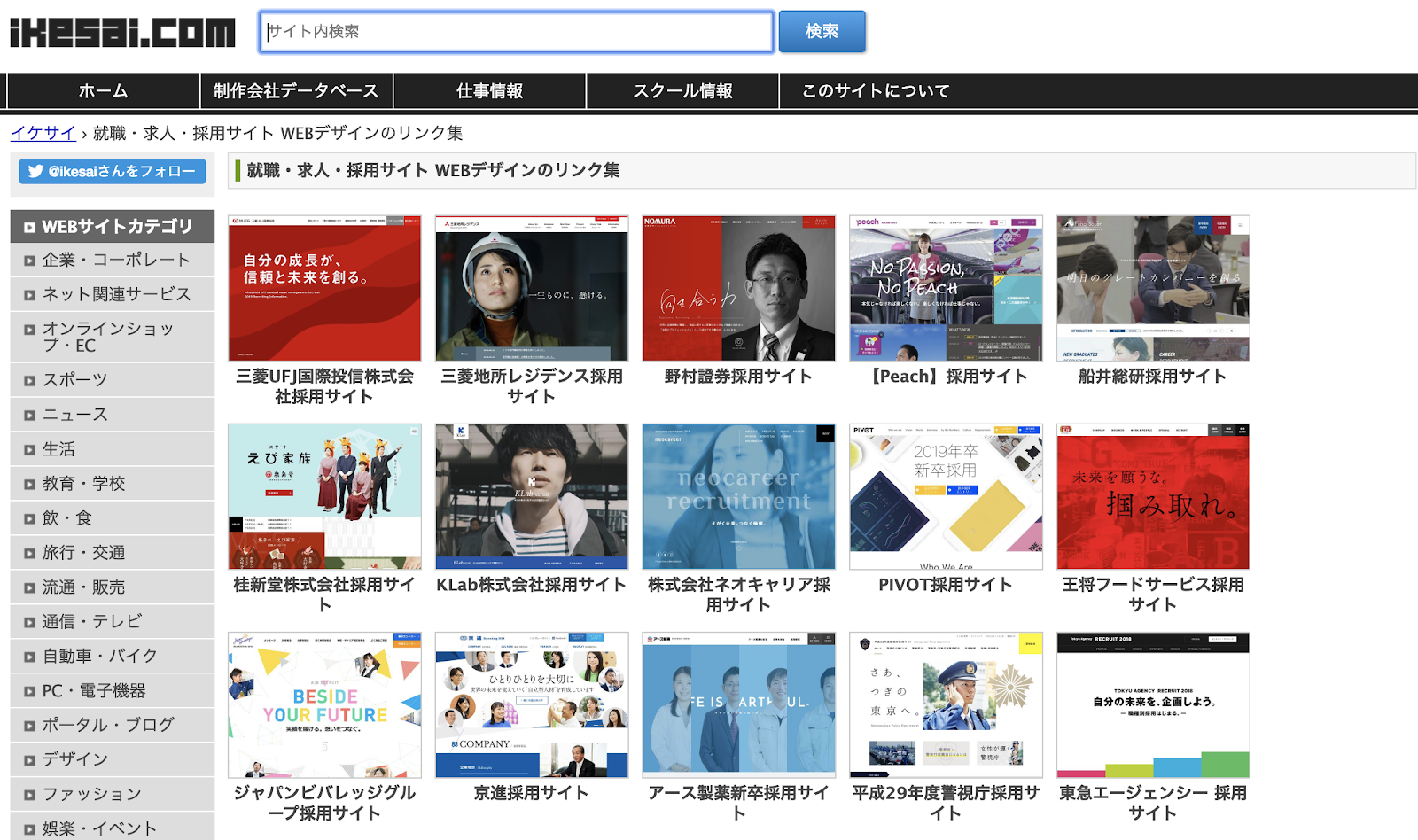Click アース製薬新卒採用サイト title link
Screen dimensions: 1418x840
738,803
